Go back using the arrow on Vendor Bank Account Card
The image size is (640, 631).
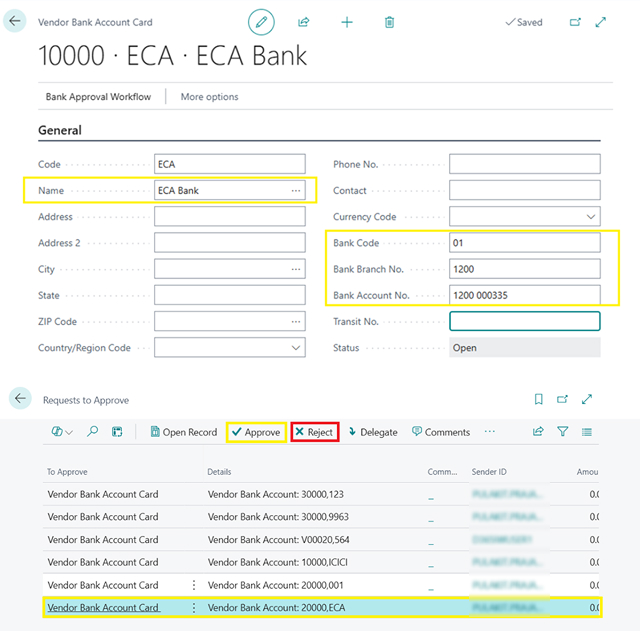[x=15, y=21]
